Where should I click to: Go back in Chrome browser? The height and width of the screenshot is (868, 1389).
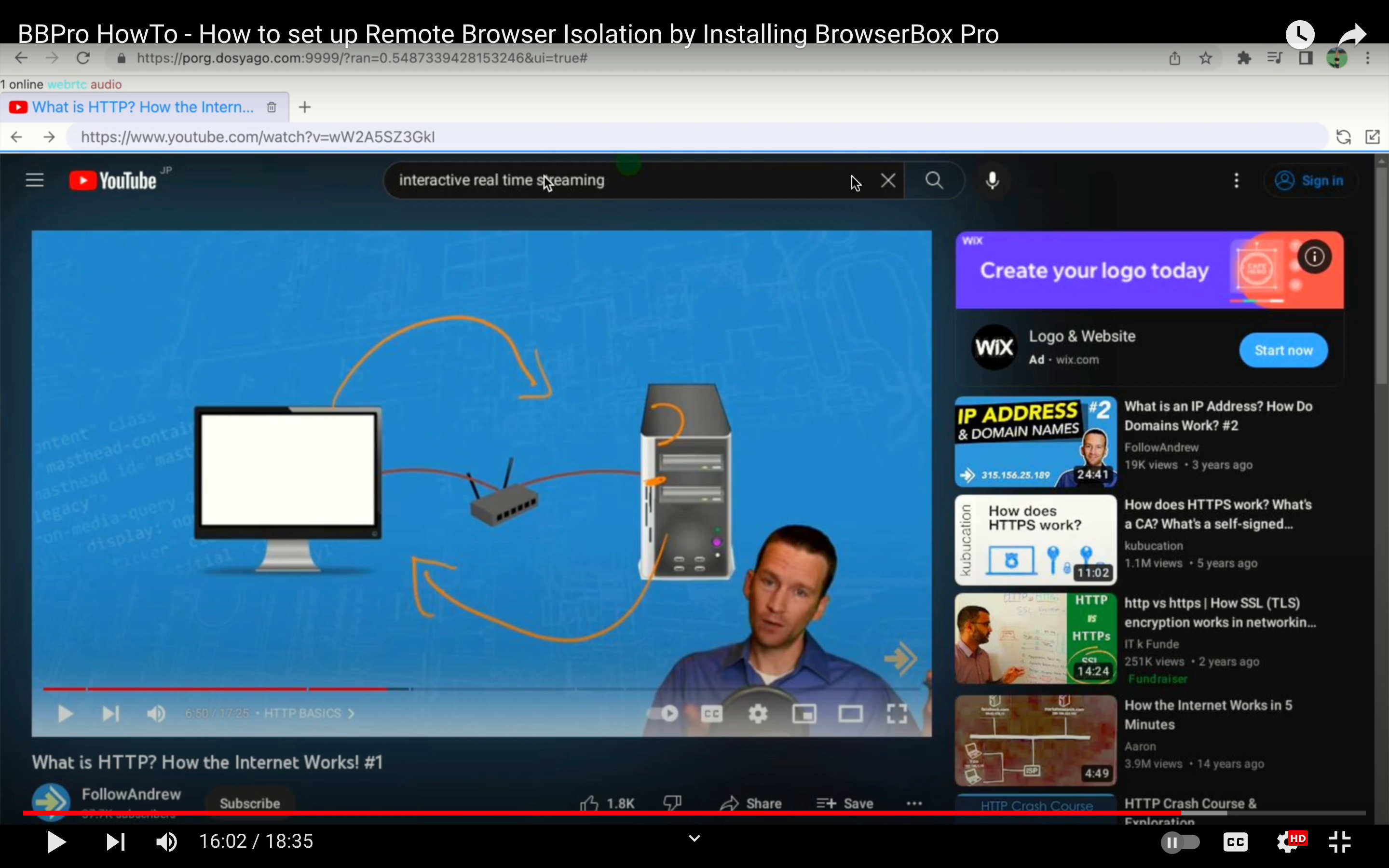[21, 58]
